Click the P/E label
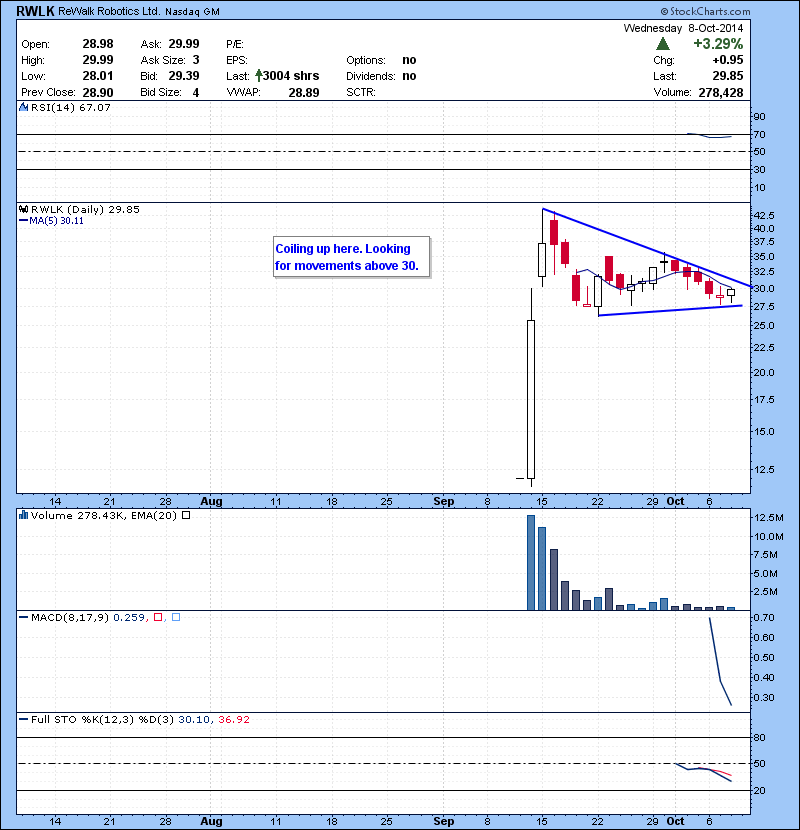Viewport: 800px width, 830px height. point(235,44)
